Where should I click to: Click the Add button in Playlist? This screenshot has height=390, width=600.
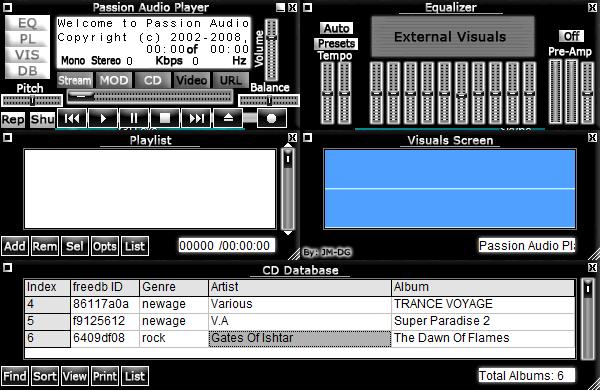15,246
